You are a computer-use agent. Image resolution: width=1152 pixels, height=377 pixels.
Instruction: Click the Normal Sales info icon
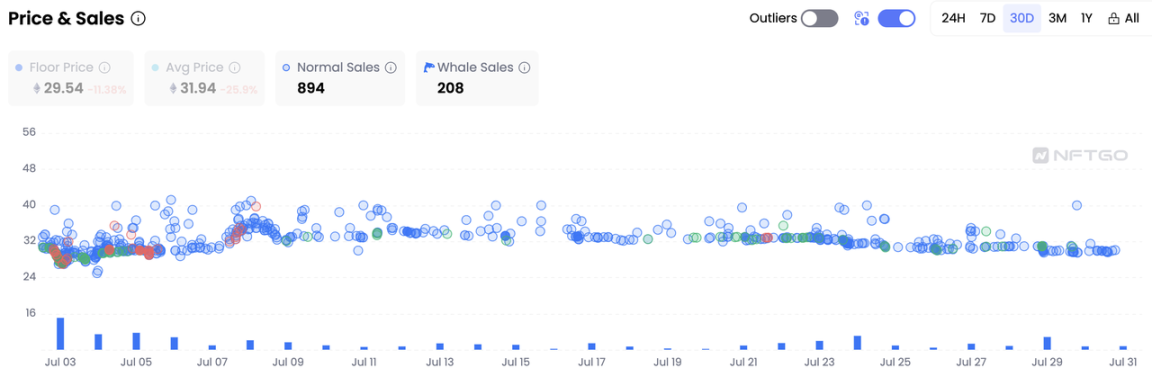pyautogui.click(x=391, y=68)
